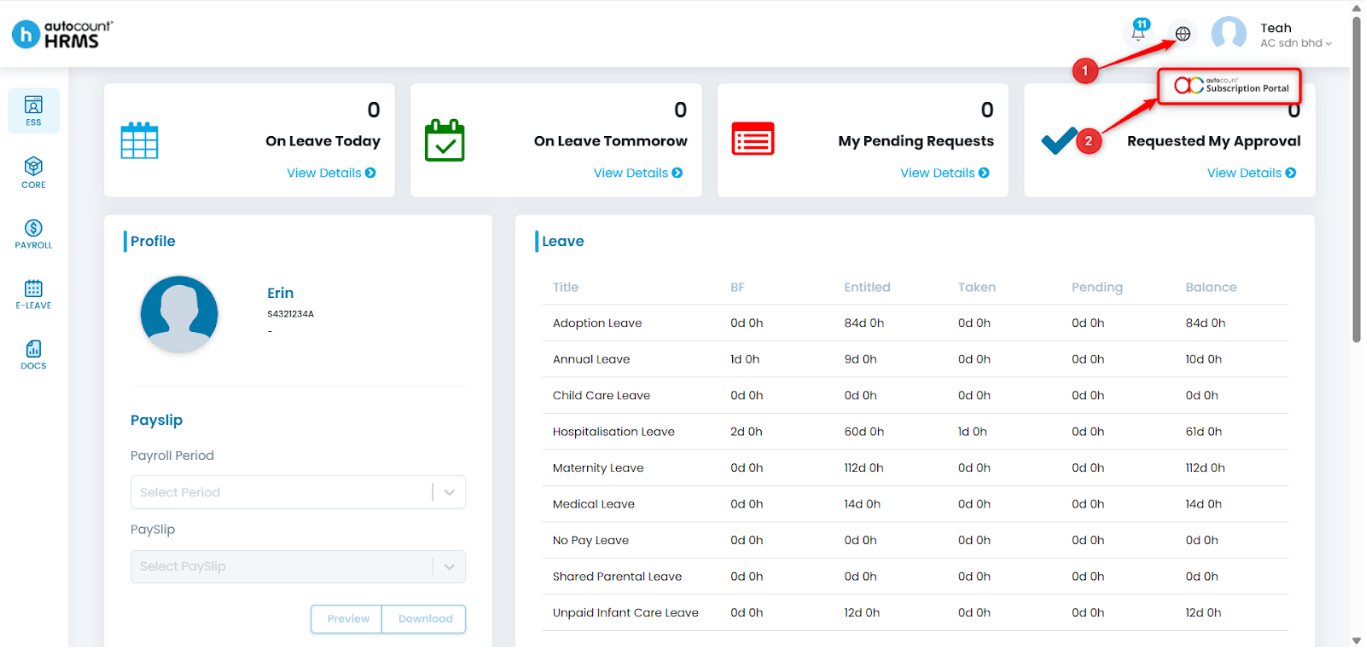This screenshot has height=648, width=1367.
Task: Click the AutoCount HRMS logo
Action: [62, 34]
